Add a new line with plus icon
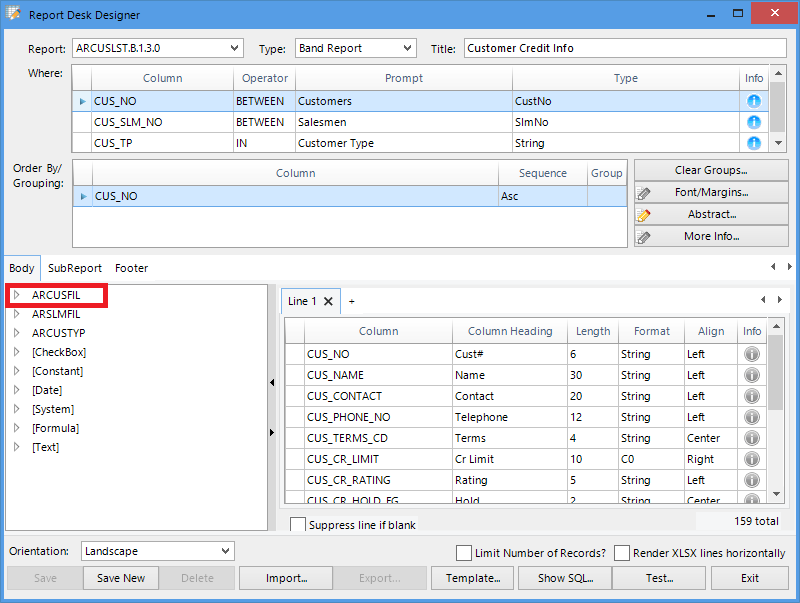Screen dimensions: 800x603 [351, 301]
